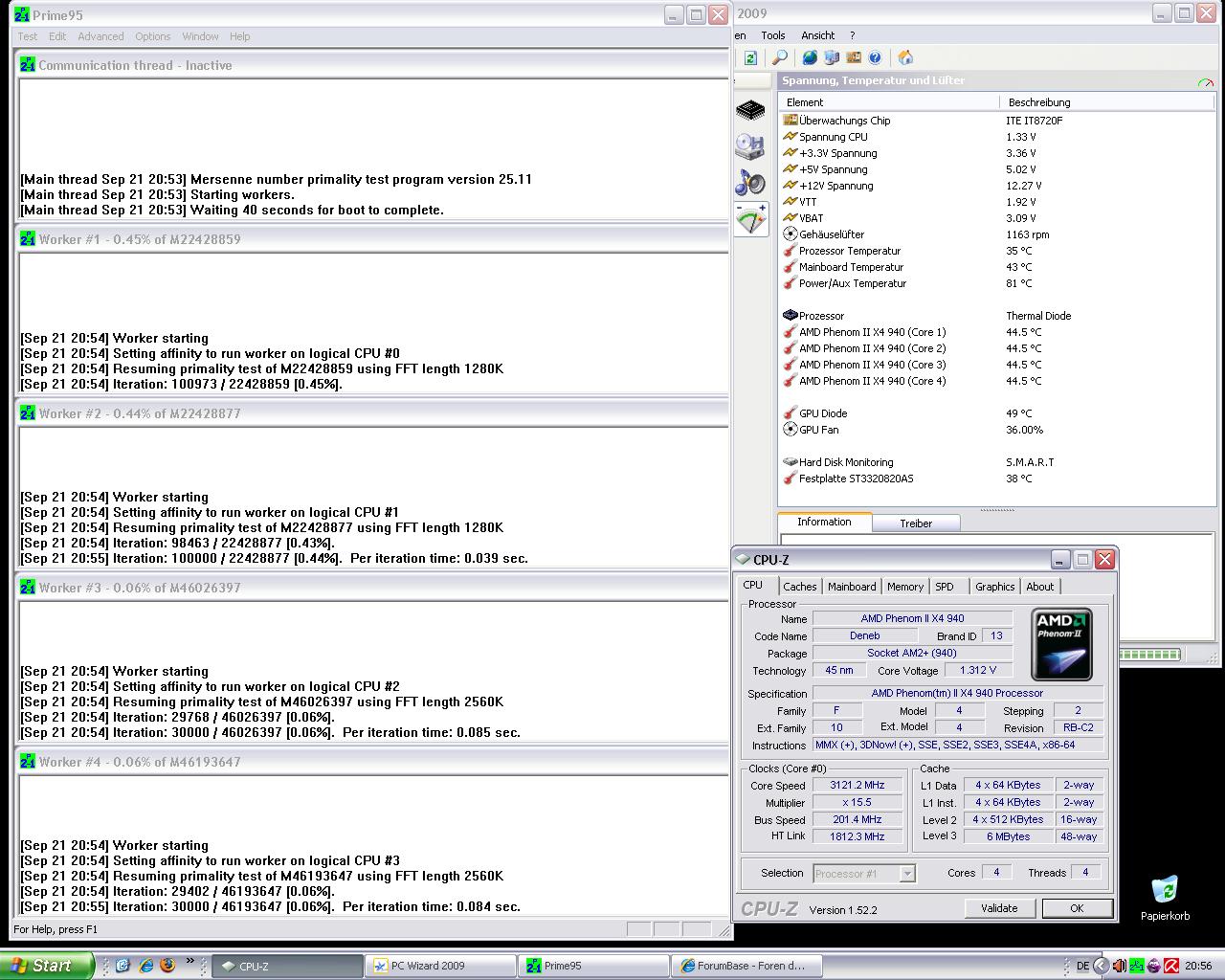Click the Communication thread window icon

pos(28,65)
